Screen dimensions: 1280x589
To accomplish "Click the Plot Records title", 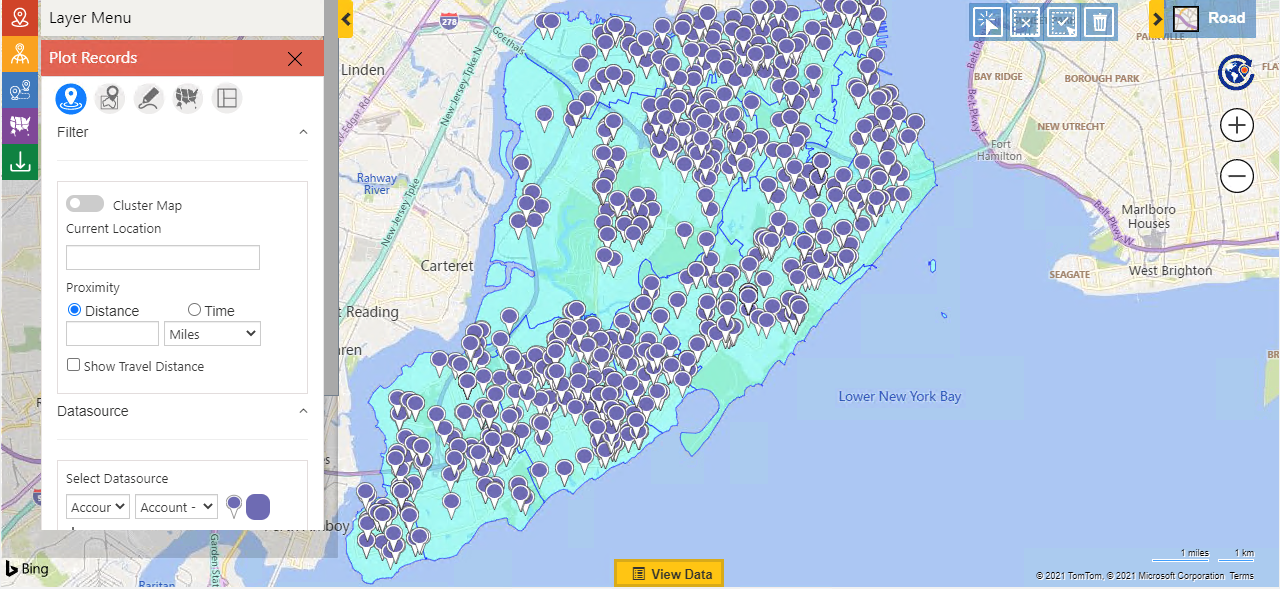I will (x=93, y=58).
